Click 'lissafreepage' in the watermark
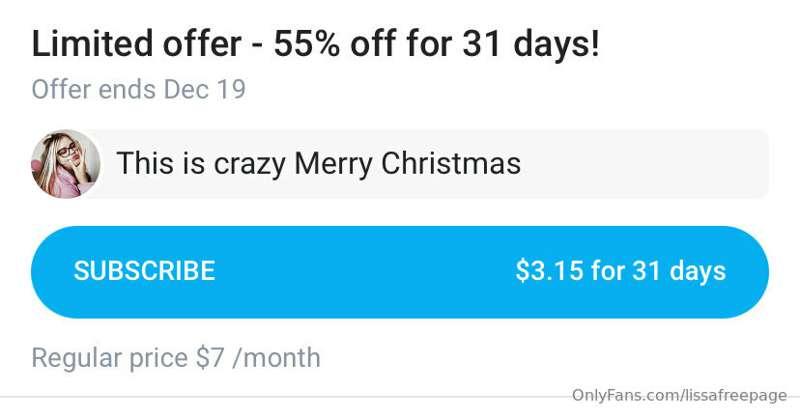 tap(736, 395)
